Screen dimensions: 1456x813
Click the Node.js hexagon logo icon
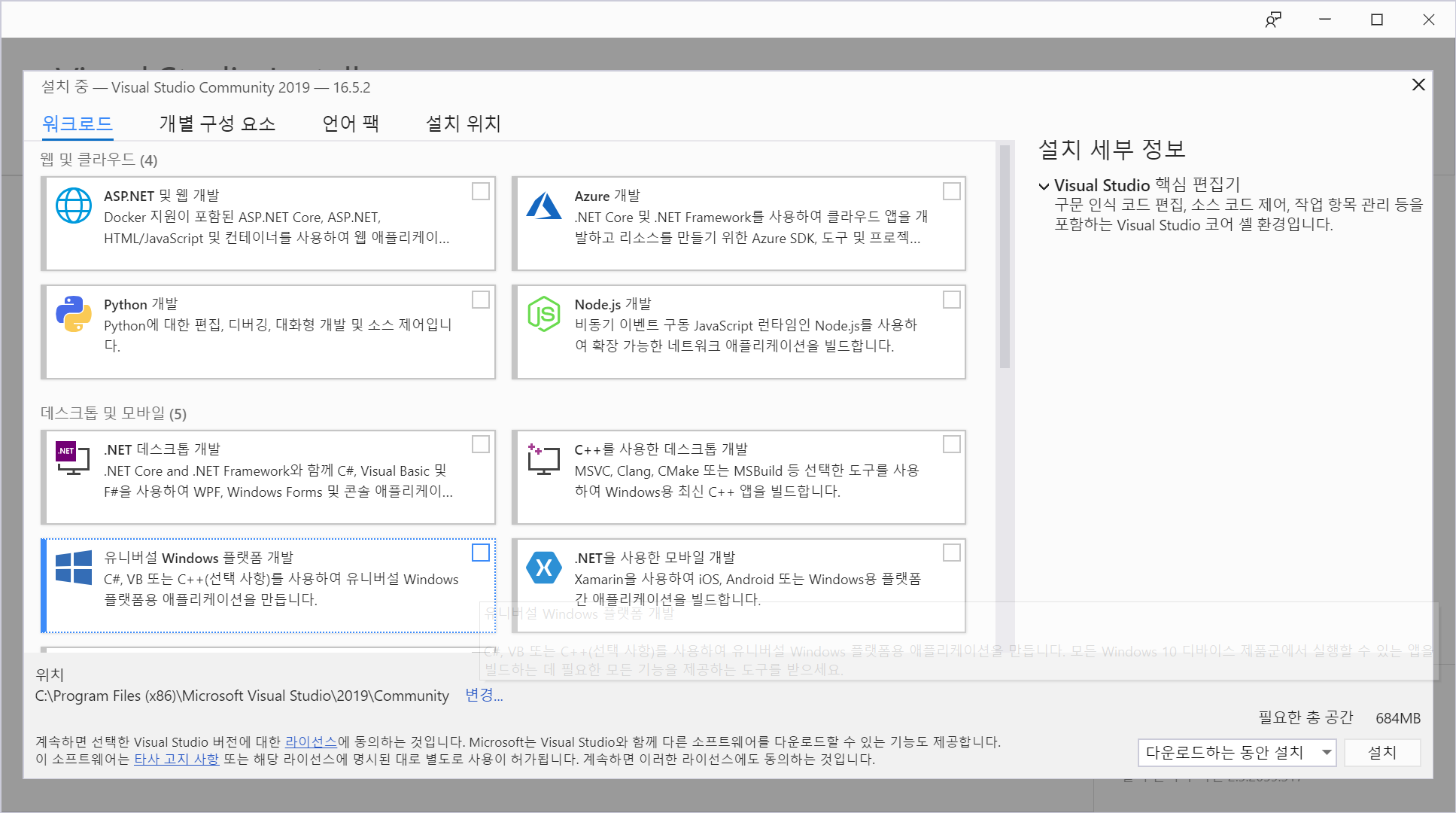tap(544, 314)
